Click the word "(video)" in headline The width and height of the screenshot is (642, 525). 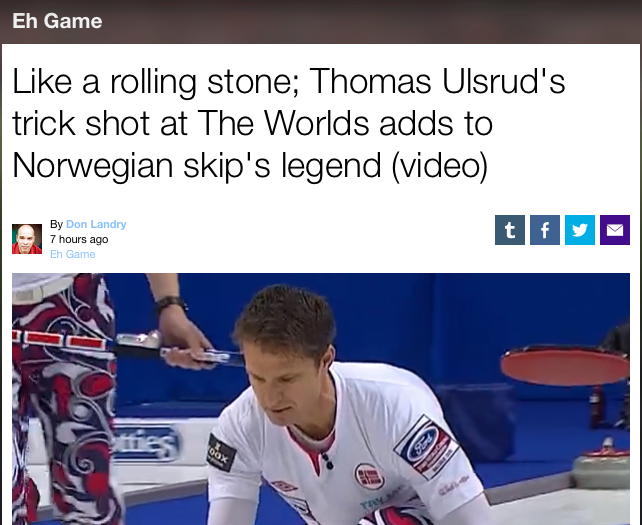click(x=440, y=165)
